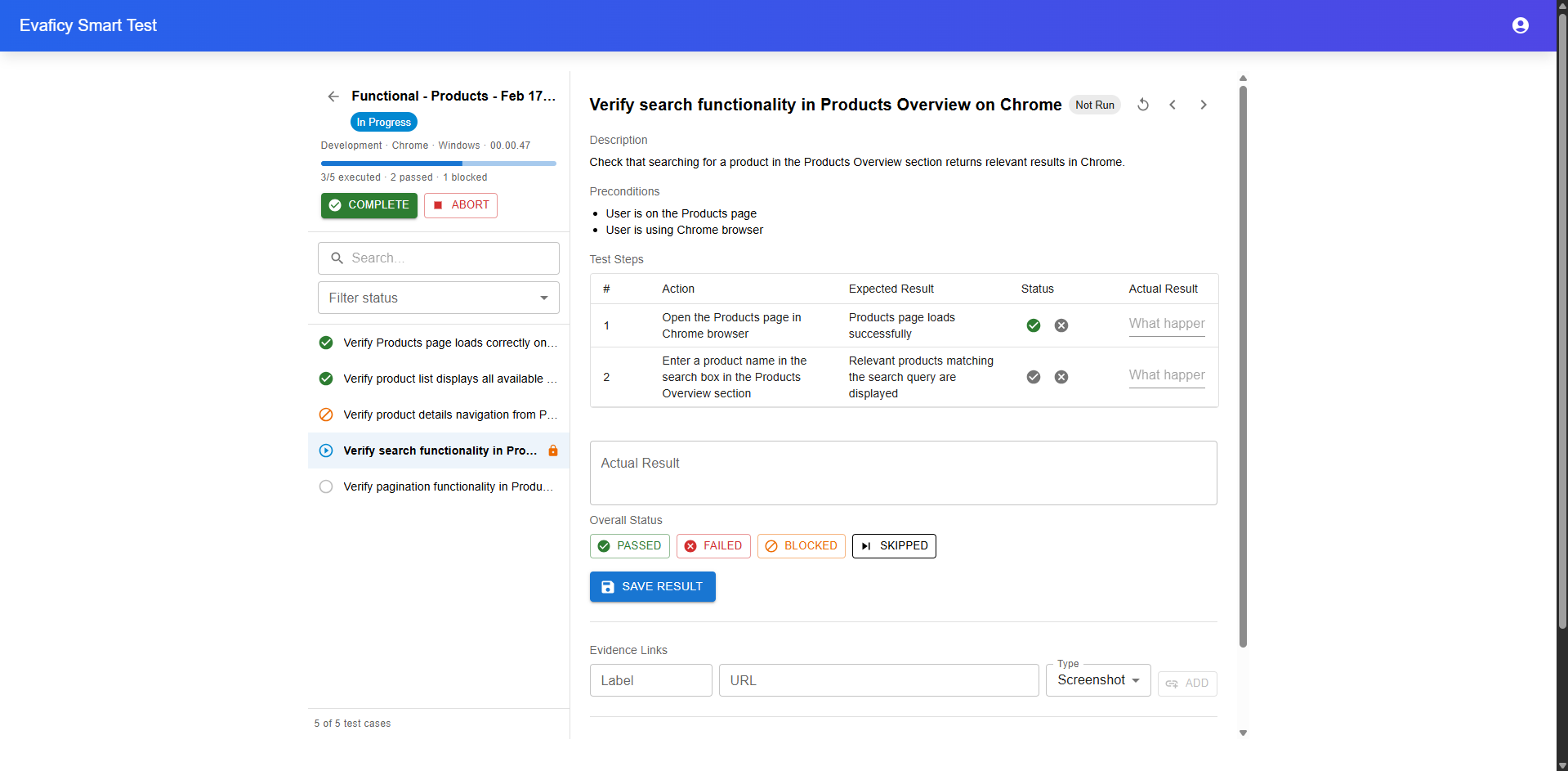Viewport: 1568px width, 771px height.
Task: Mark step 1 as failed with X icon
Action: point(1061,325)
